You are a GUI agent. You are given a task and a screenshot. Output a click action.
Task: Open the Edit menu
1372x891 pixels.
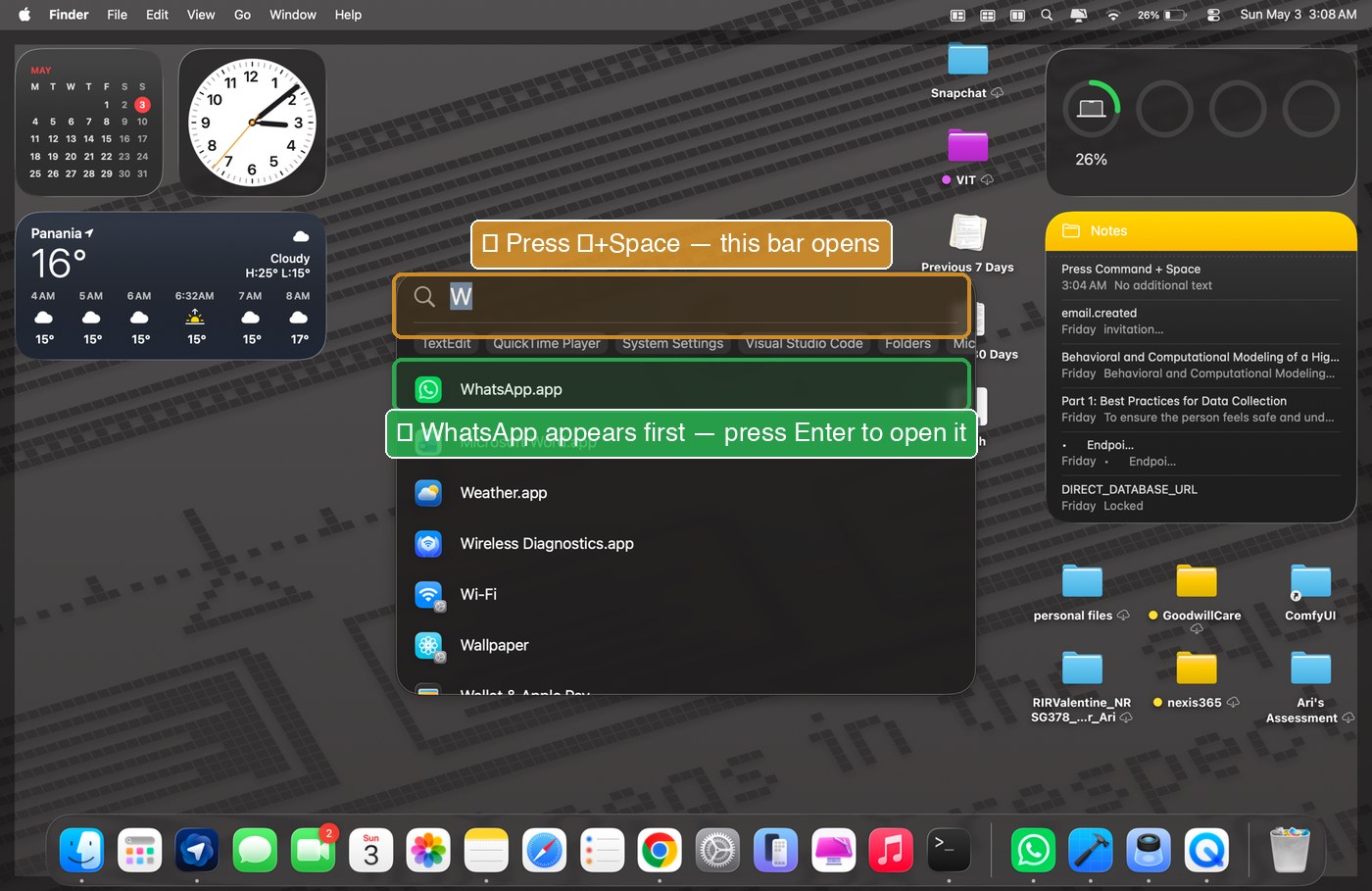pyautogui.click(x=157, y=15)
